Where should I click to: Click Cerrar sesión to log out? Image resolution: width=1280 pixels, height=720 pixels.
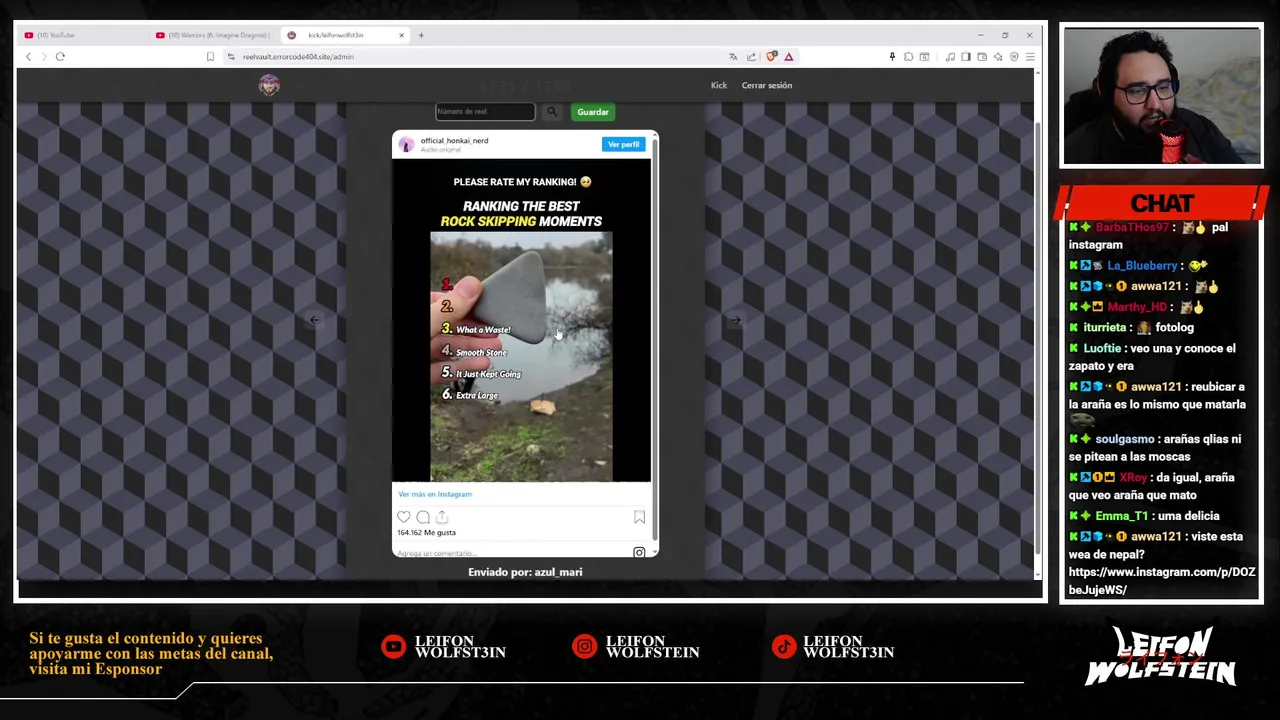(767, 85)
